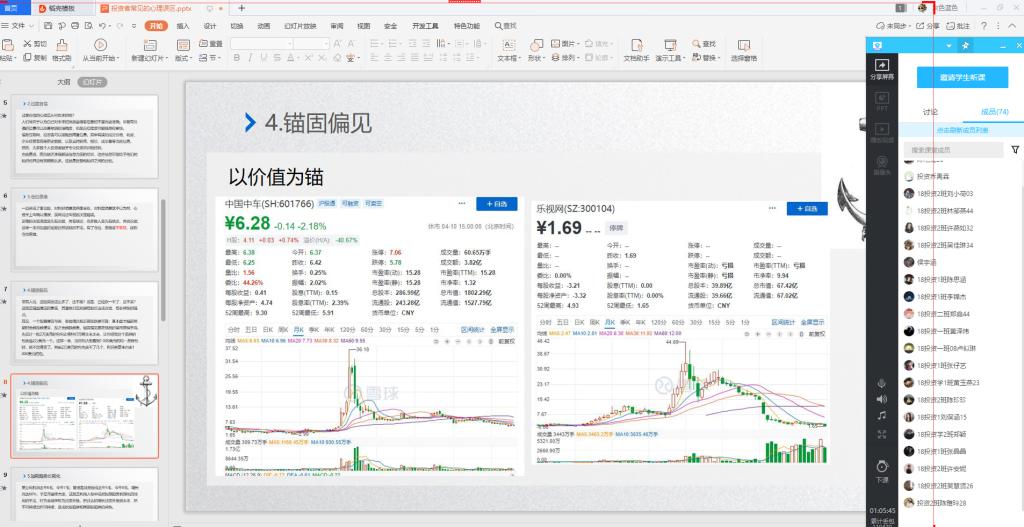
Task: Click the music note icon in the dark sidebar
Action: (882, 416)
